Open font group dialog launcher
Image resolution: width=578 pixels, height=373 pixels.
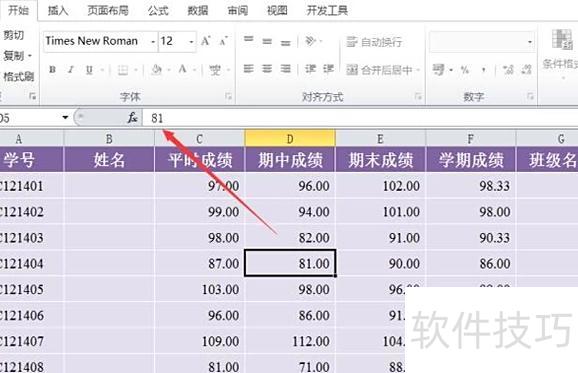tap(229, 97)
